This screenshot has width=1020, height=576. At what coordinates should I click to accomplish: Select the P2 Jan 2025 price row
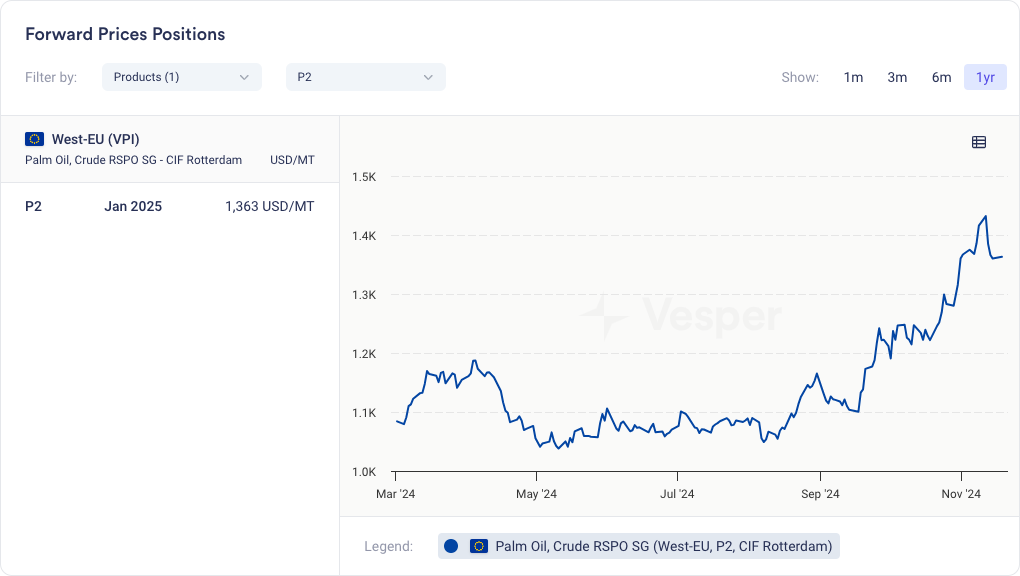pyautogui.click(x=169, y=207)
